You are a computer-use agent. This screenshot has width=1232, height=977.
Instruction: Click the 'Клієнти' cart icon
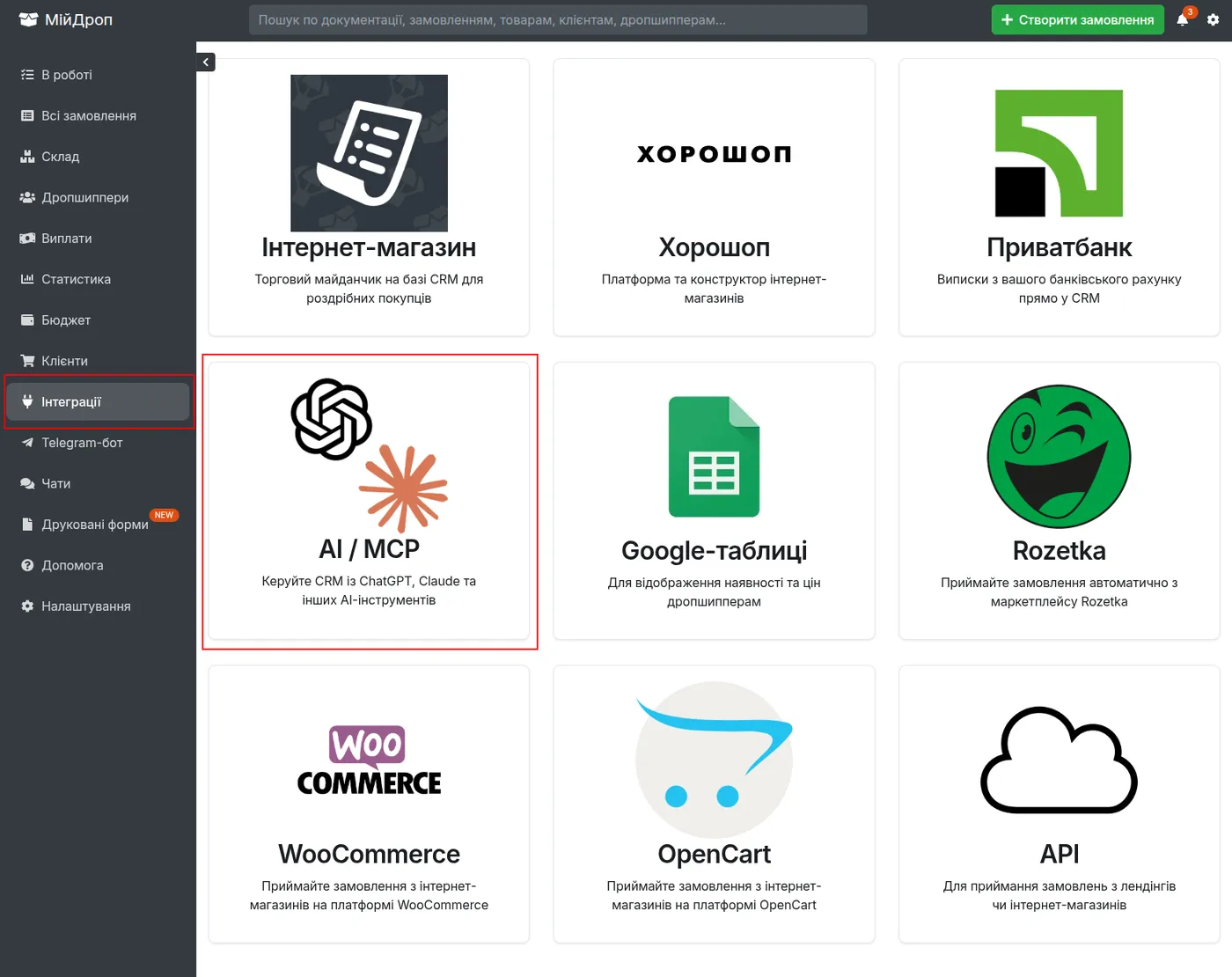coord(27,361)
